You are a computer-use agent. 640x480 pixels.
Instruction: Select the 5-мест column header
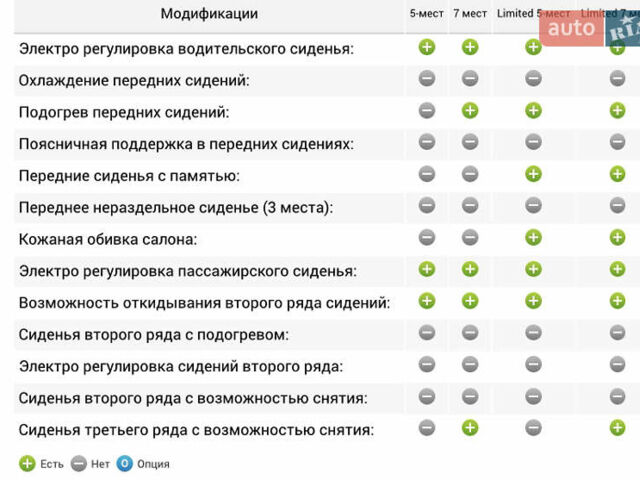[x=427, y=13]
